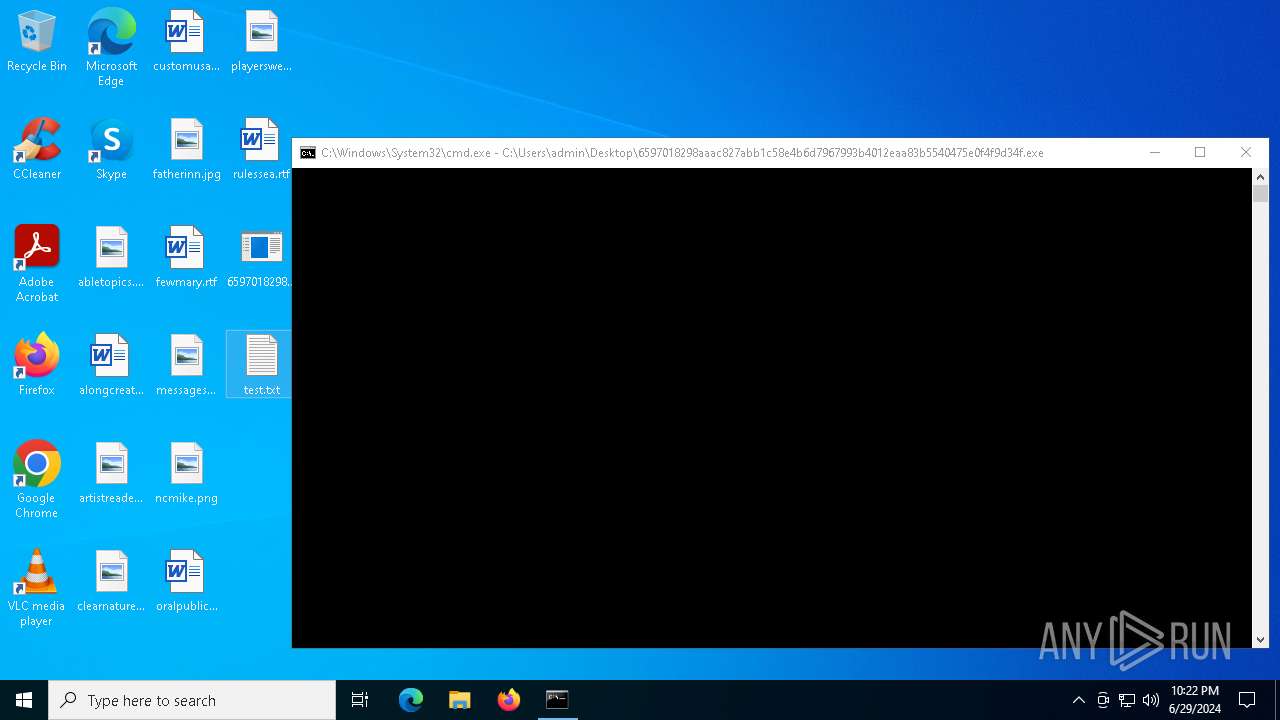Screen dimensions: 1280x720
Task: Open Firefox desktop shortcut
Action: [37, 366]
